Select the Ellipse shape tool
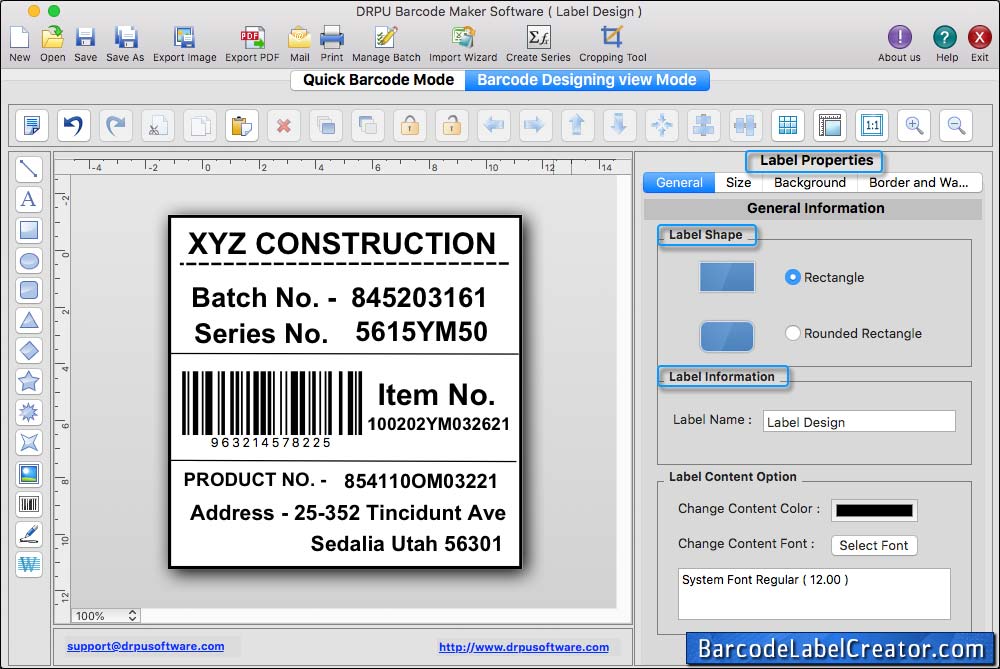Viewport: 1000px width, 669px height. [29, 260]
